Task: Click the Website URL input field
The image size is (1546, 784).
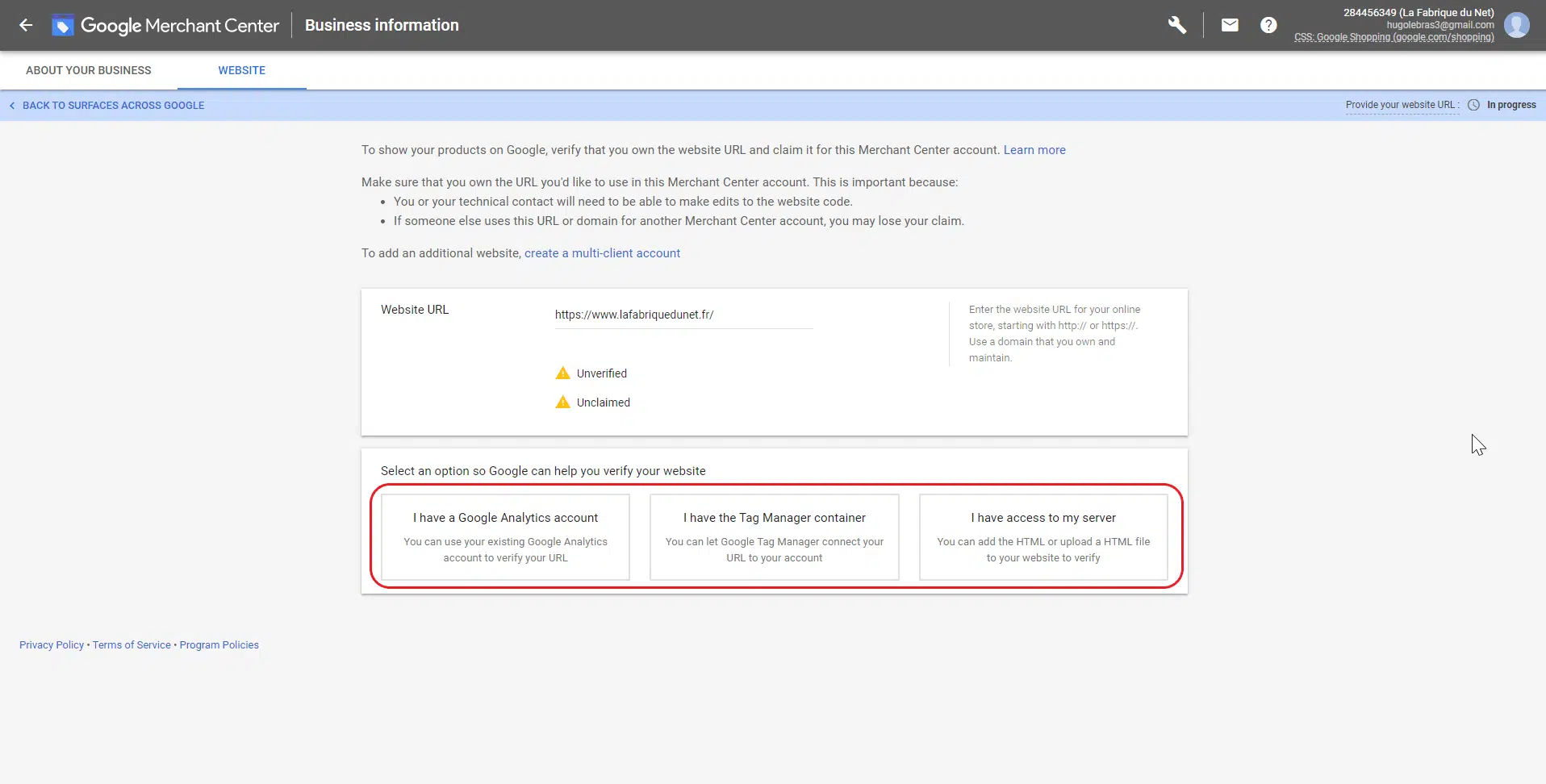Action: 683,315
